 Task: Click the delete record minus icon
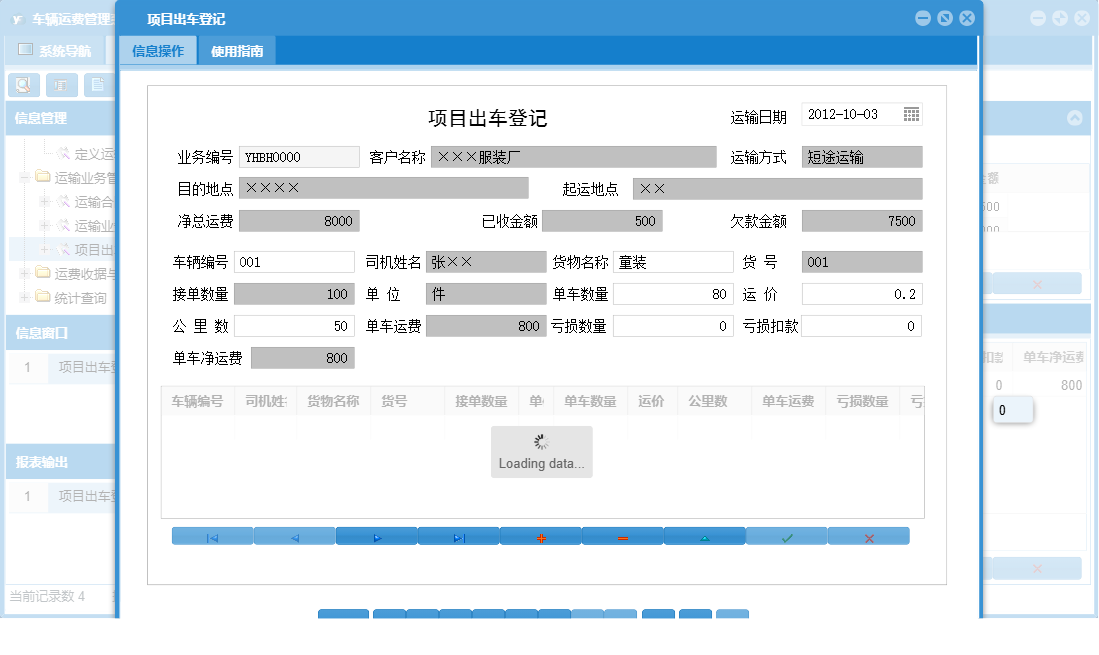tap(623, 536)
